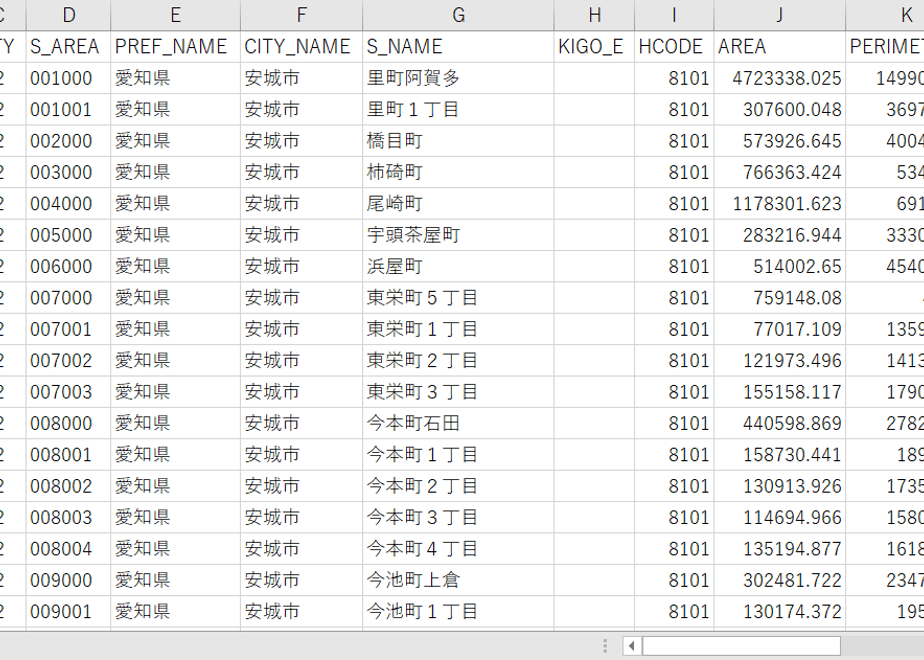Viewport: 924px width, 660px height.
Task: Click cell containing 橋目町
Action: (458, 141)
